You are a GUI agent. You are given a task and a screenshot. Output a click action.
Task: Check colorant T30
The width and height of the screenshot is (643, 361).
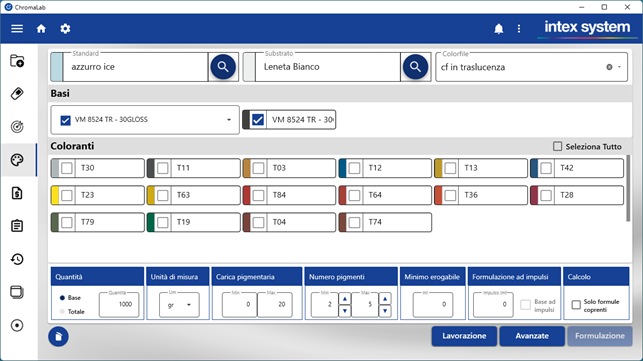[x=66, y=168]
